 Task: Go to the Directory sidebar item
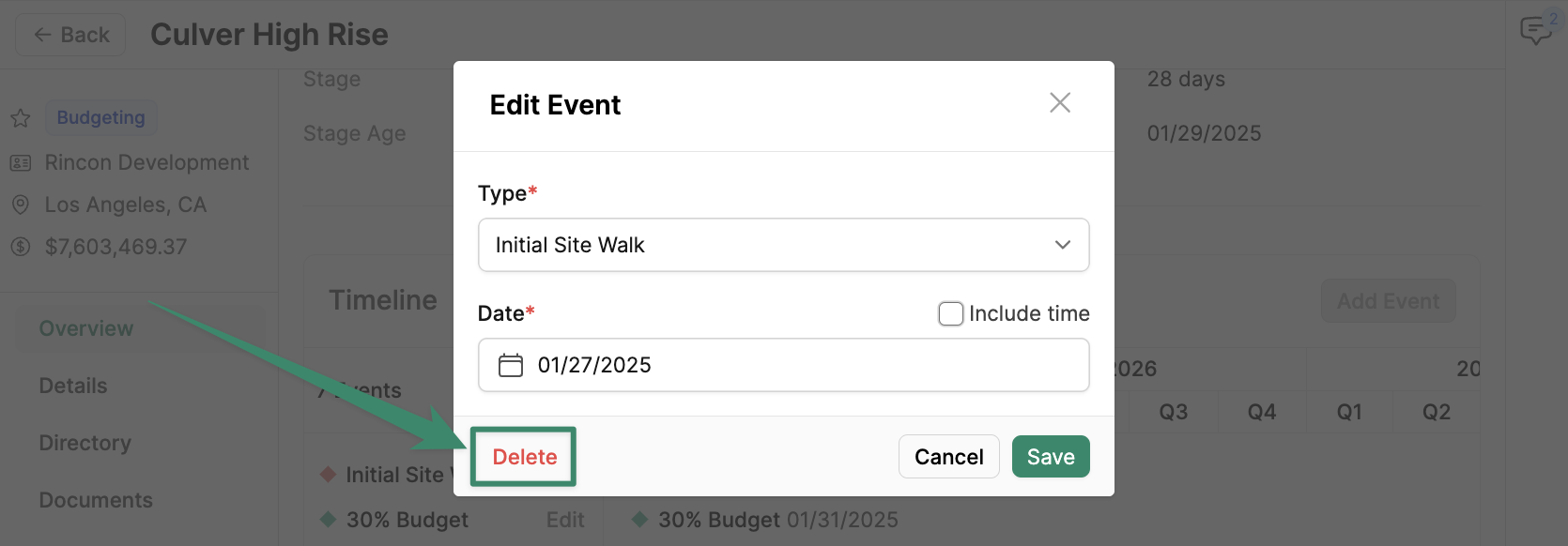85,443
